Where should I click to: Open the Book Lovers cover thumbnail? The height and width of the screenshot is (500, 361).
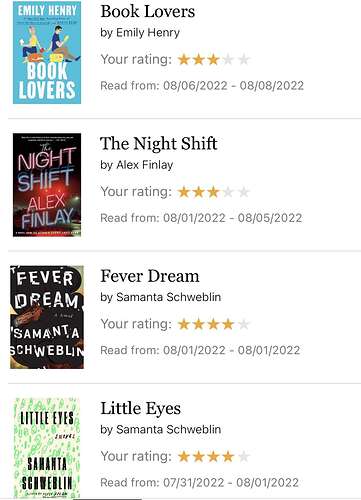click(47, 52)
